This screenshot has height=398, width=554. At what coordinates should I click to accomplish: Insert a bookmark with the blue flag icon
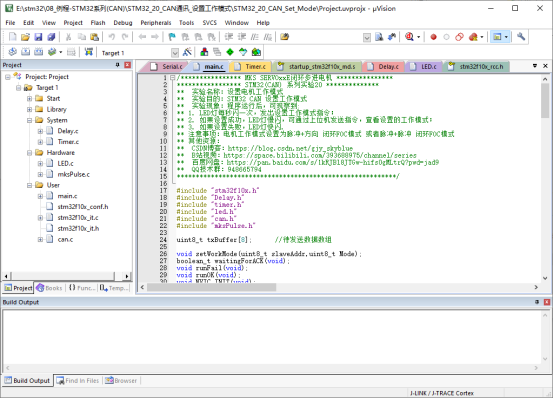coord(172,37)
